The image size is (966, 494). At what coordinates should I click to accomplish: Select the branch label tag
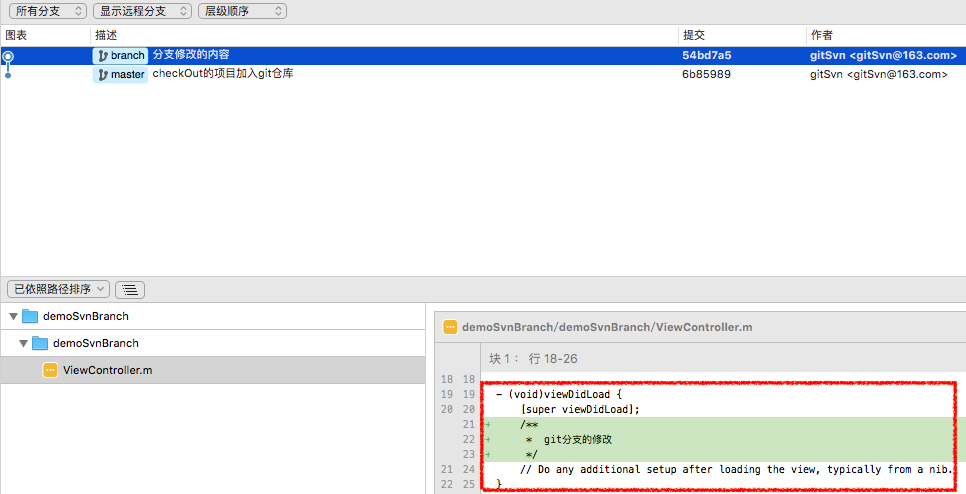point(121,55)
